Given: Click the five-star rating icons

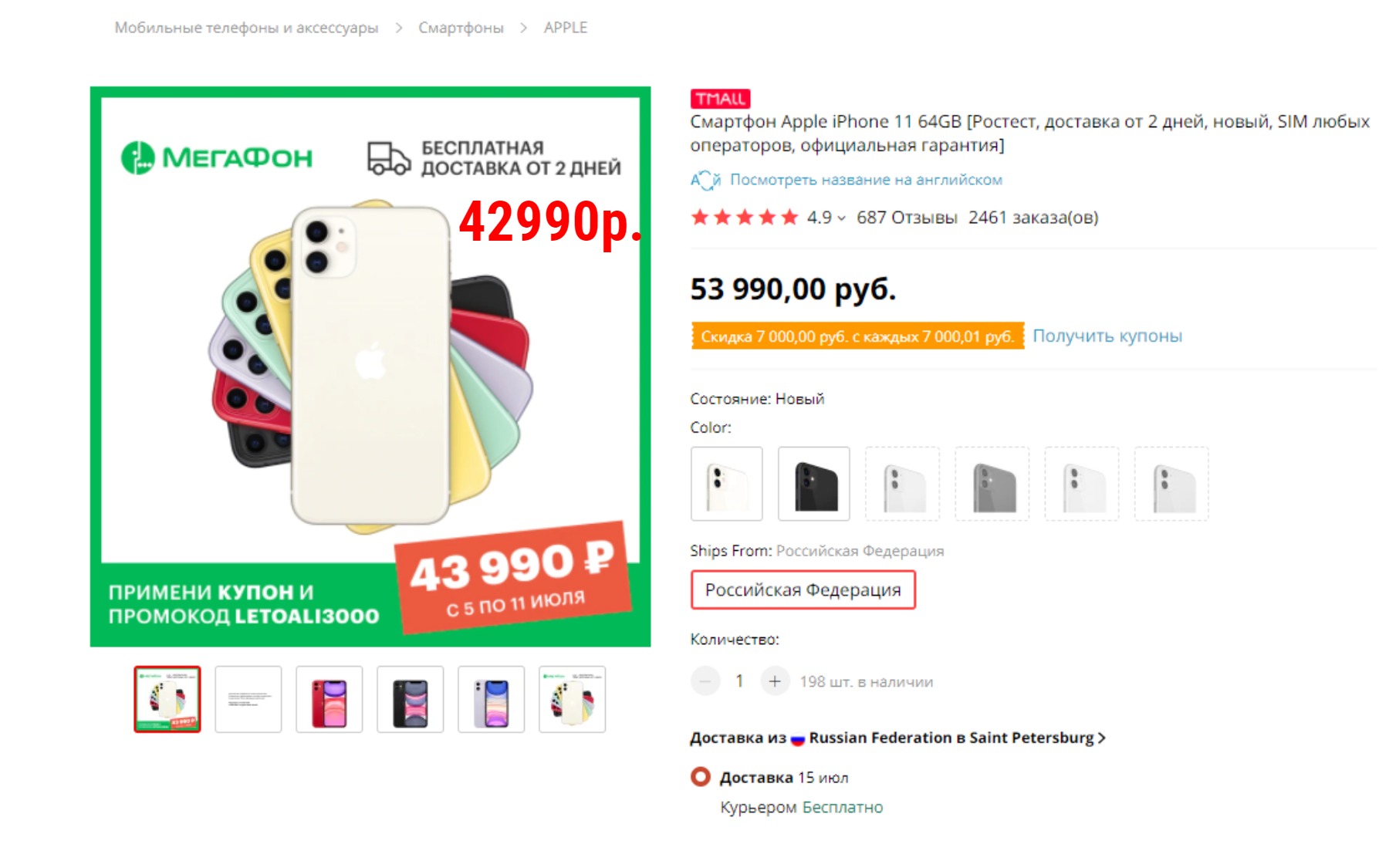Looking at the screenshot, I should 744,218.
